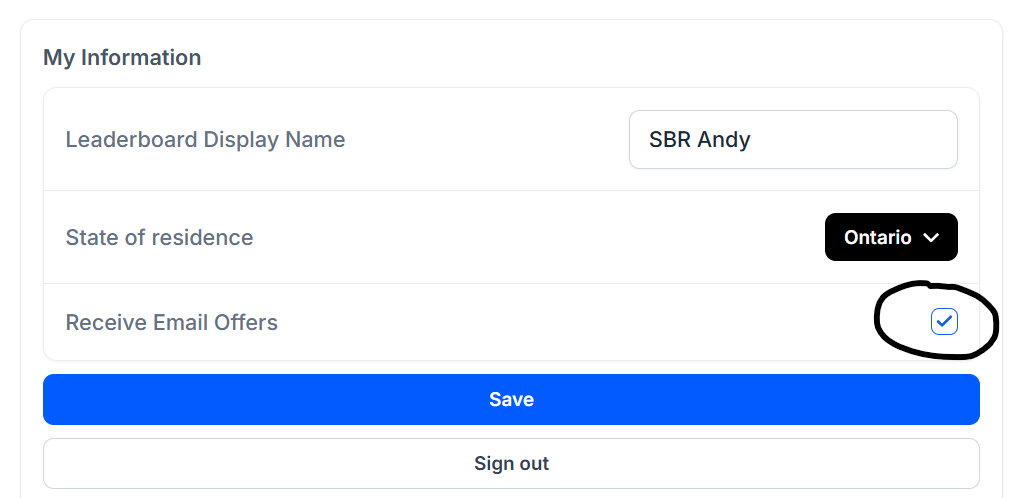Toggle email offers opt-in box
The width and height of the screenshot is (1020, 498).
pyautogui.click(x=944, y=322)
